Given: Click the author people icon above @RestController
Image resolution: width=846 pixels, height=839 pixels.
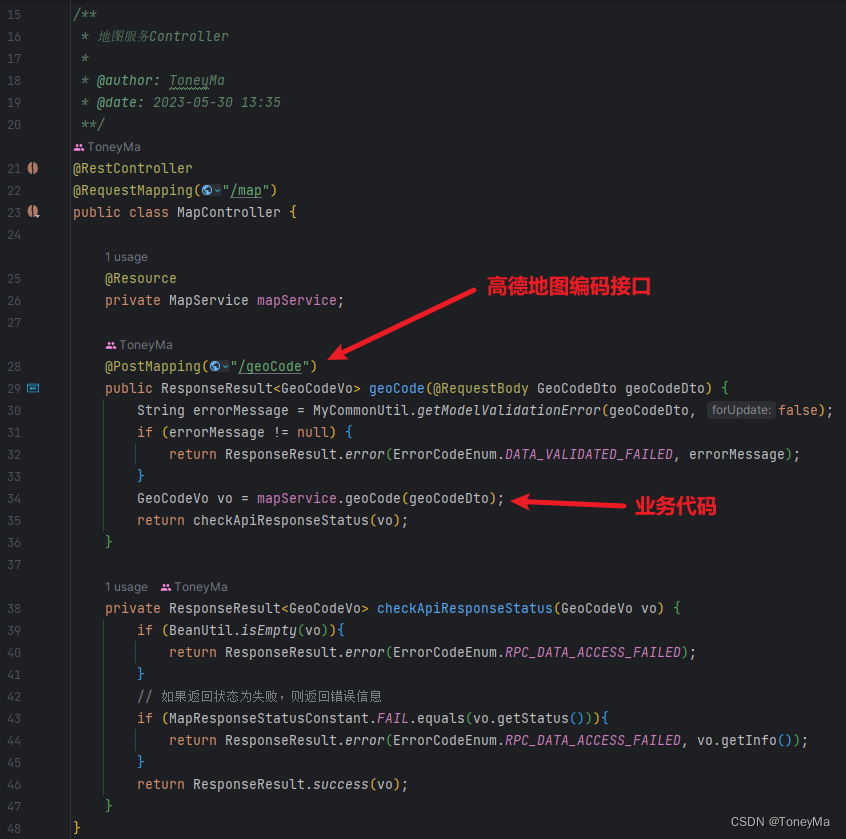Looking at the screenshot, I should (79, 147).
